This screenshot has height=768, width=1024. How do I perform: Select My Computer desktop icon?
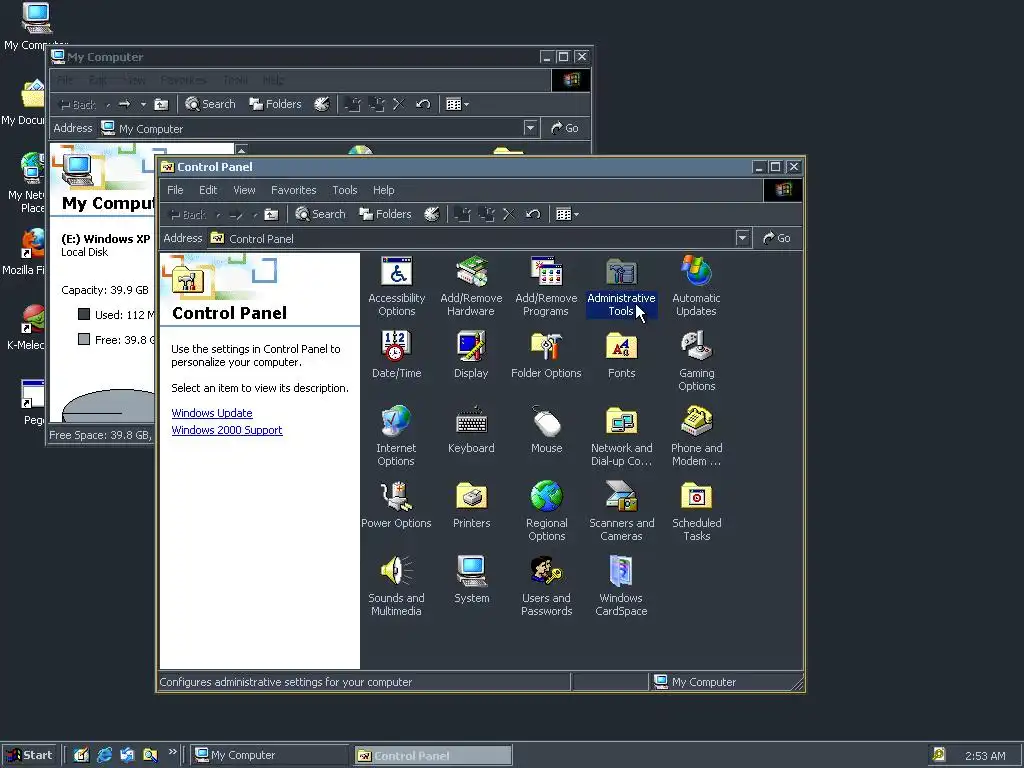click(36, 26)
